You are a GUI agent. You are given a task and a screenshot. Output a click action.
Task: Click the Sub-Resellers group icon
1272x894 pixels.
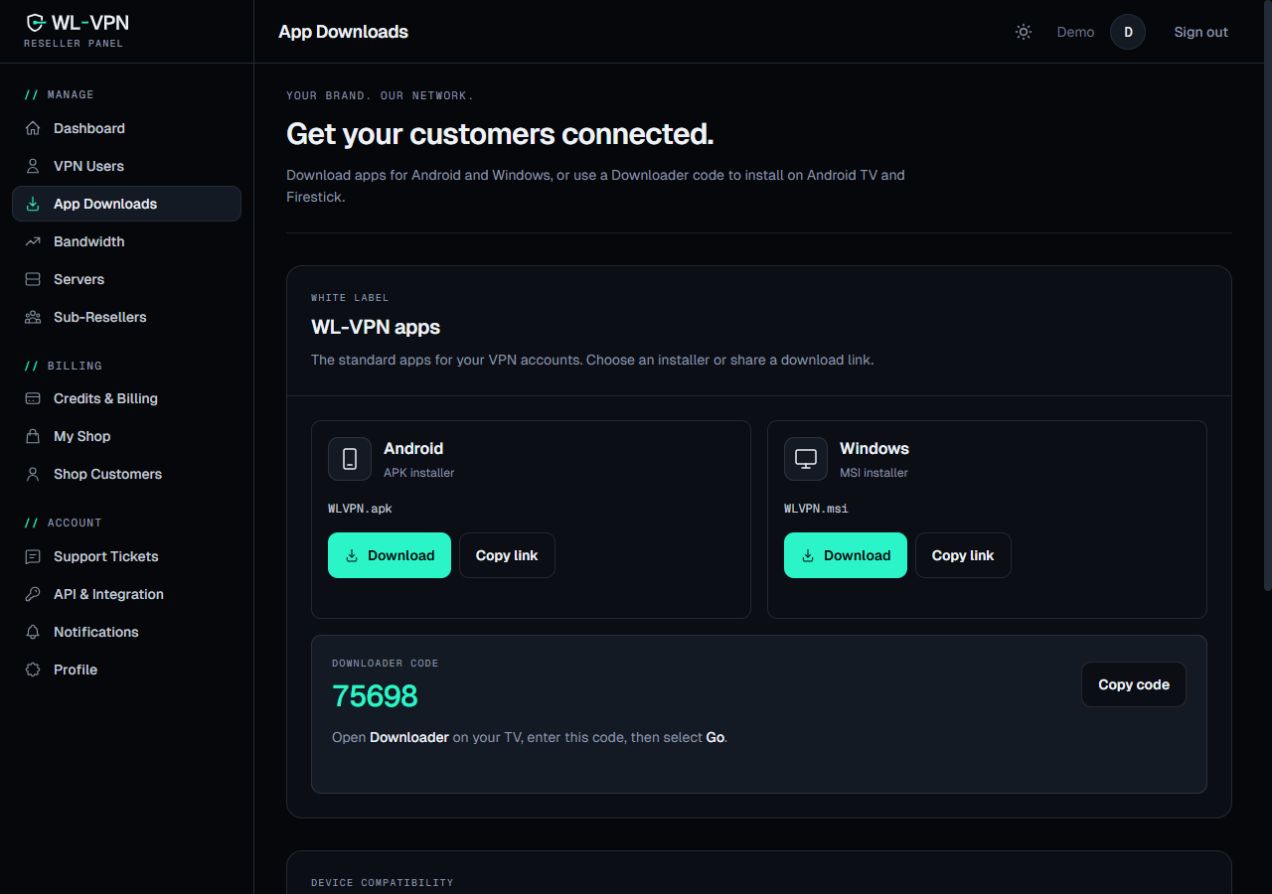tap(33, 317)
